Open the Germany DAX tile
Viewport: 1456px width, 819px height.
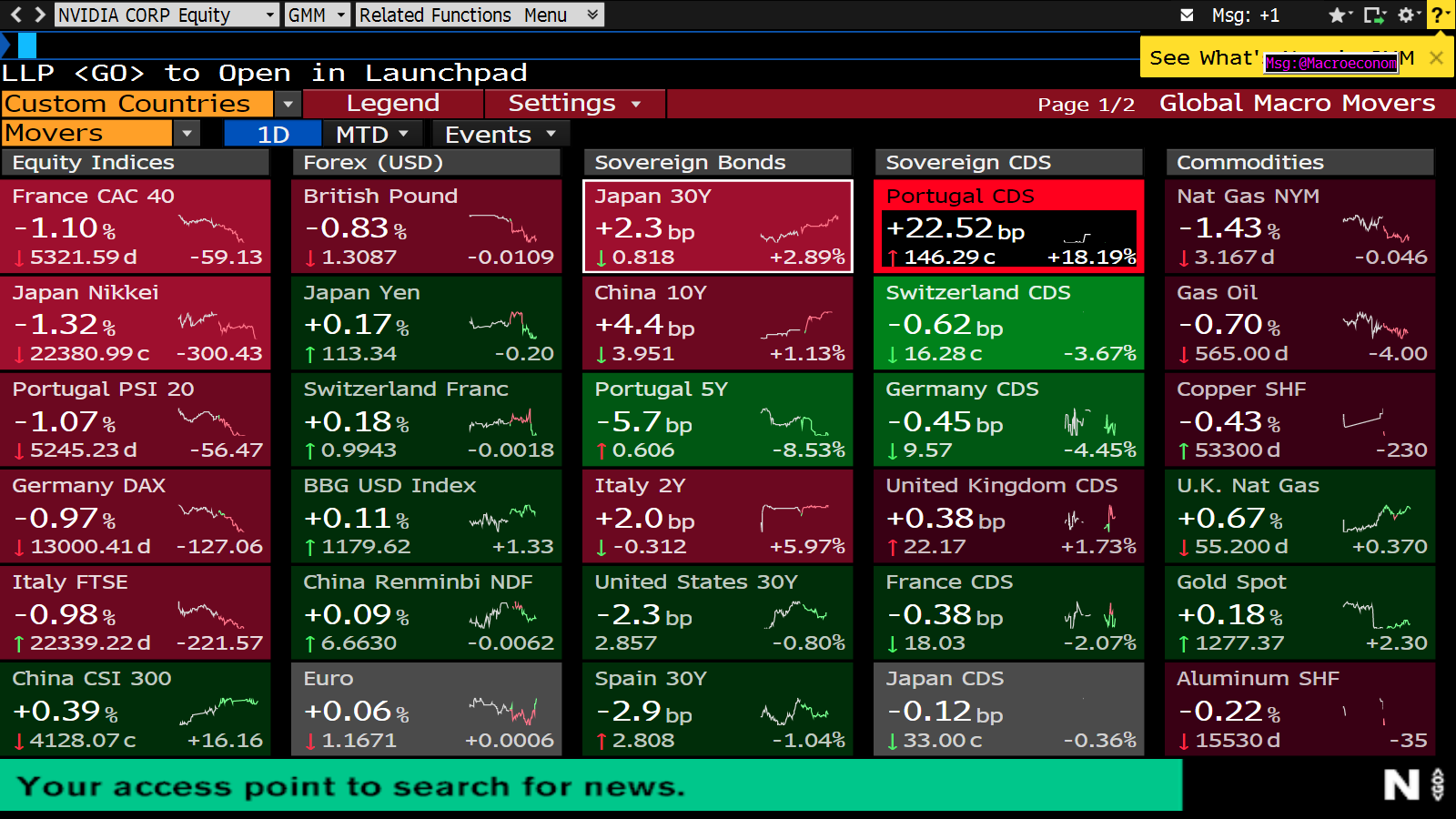135,516
